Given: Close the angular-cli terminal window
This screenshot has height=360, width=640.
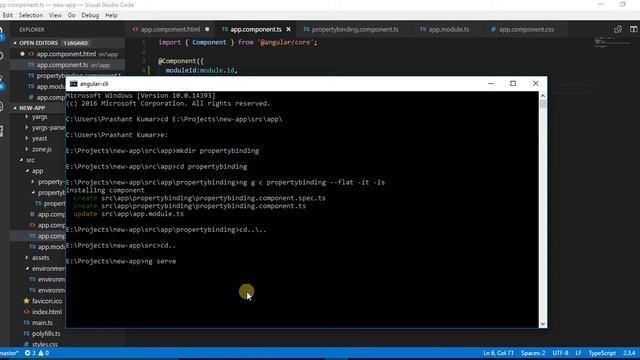Looking at the screenshot, I should coord(536,83).
